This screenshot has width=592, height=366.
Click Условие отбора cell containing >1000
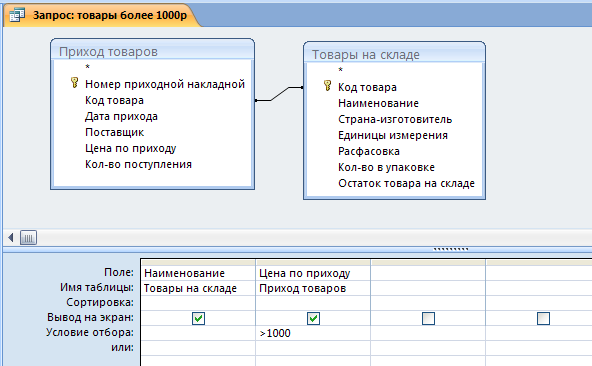coord(313,333)
